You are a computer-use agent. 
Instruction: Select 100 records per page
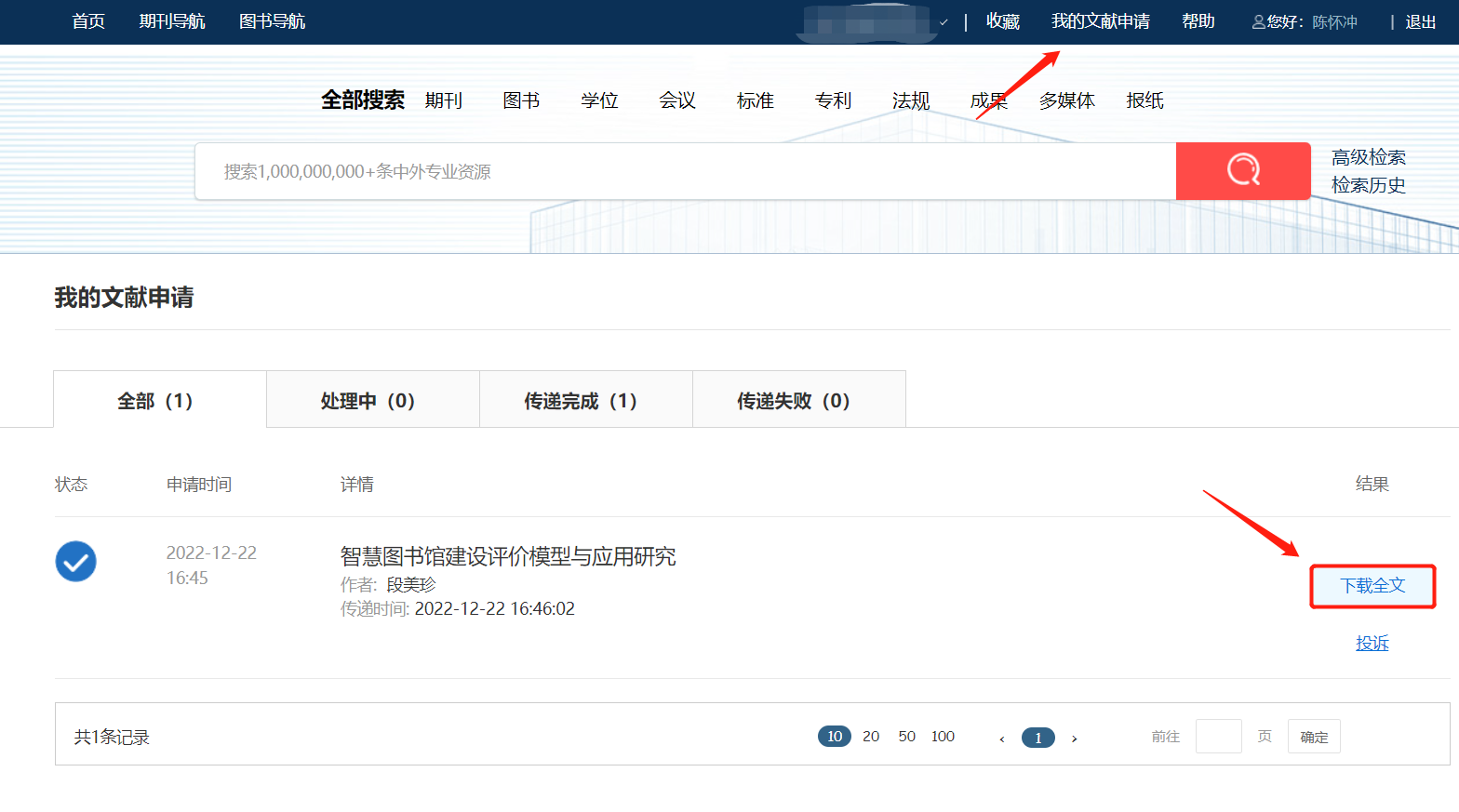point(943,737)
